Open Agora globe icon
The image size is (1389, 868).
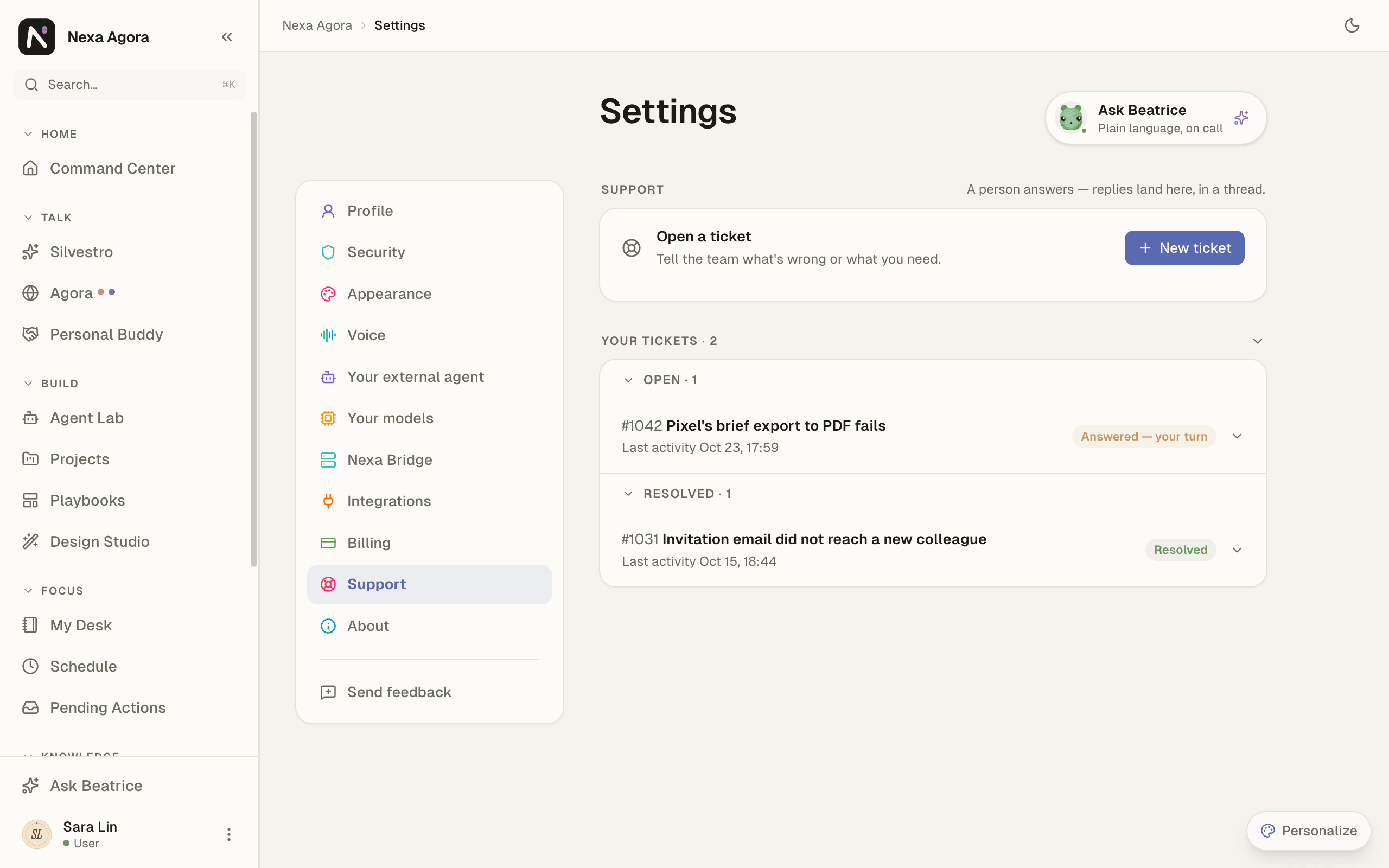[30, 293]
